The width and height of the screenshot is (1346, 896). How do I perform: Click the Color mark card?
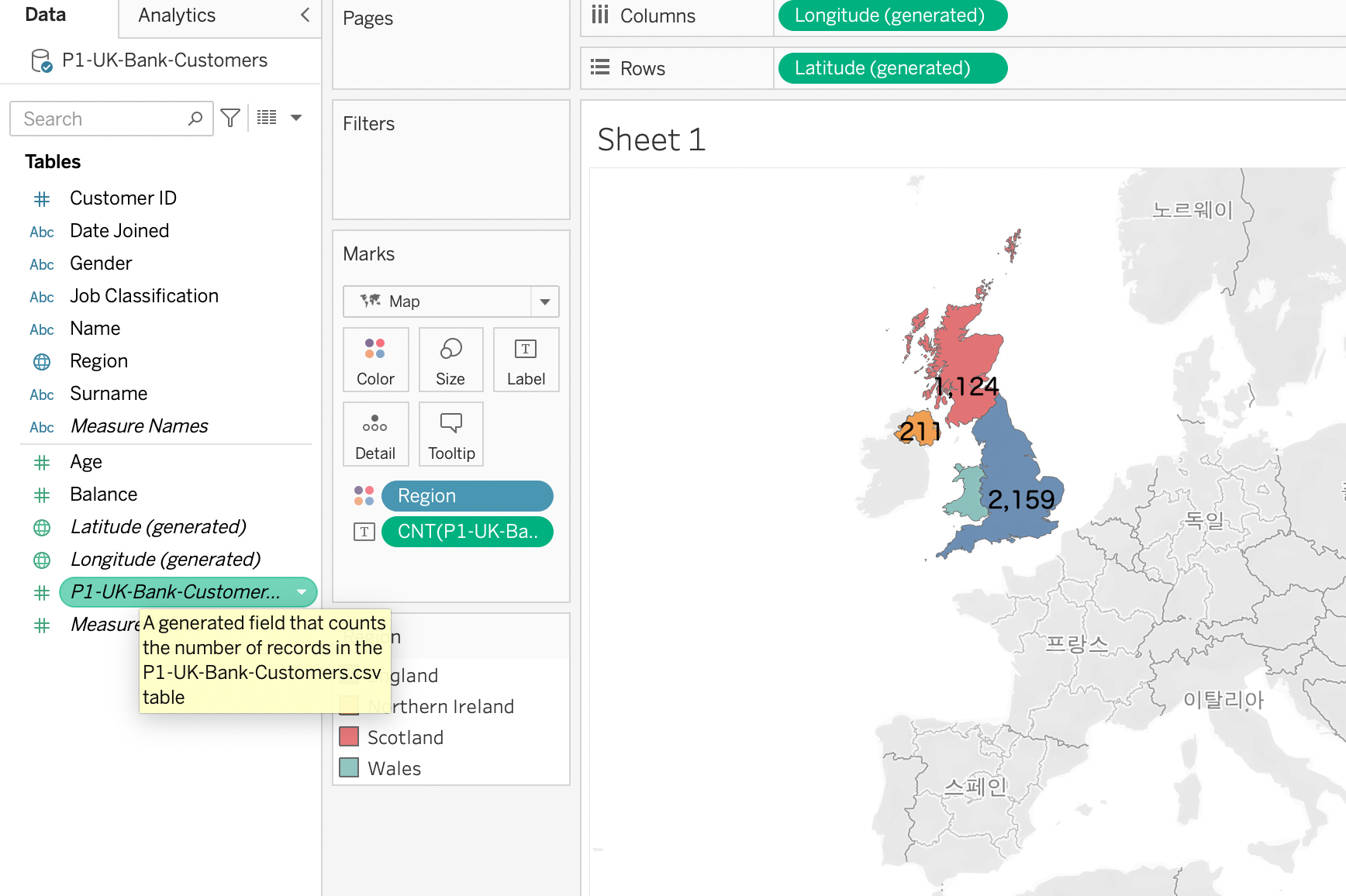tap(375, 360)
